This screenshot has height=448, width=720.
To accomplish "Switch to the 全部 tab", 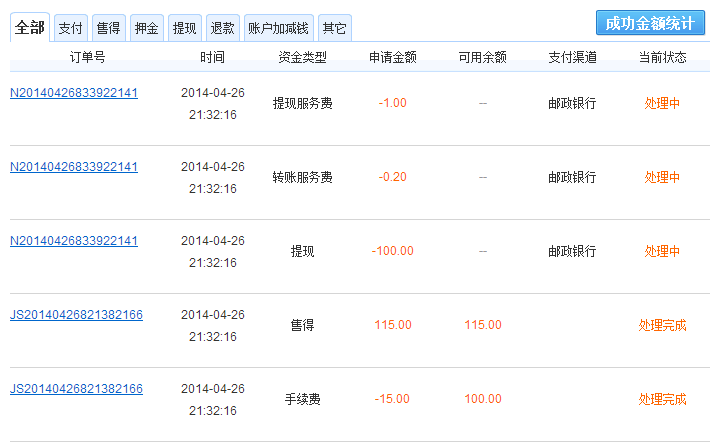I will 30,27.
